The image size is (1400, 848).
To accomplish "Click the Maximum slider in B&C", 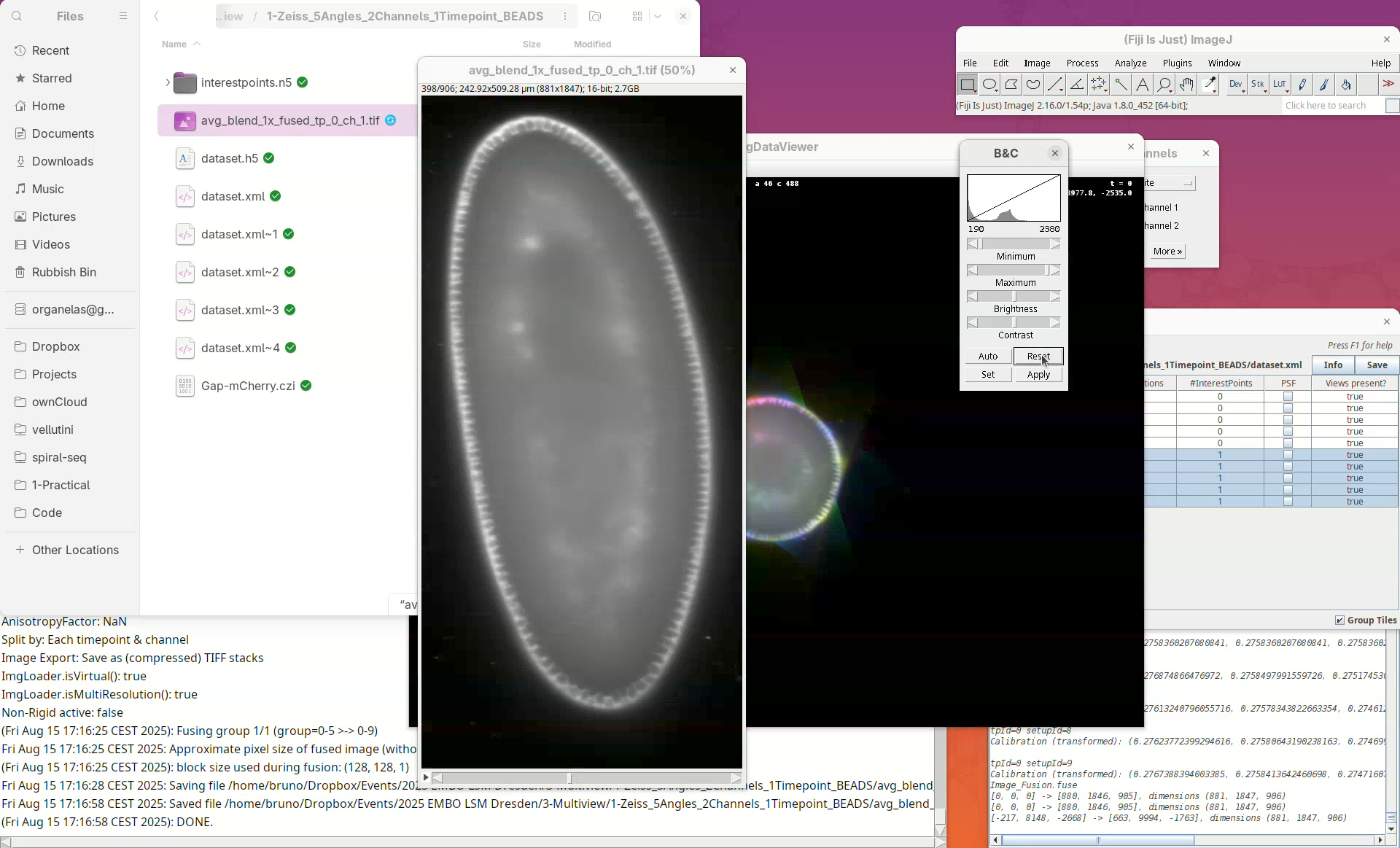I will [1014, 271].
